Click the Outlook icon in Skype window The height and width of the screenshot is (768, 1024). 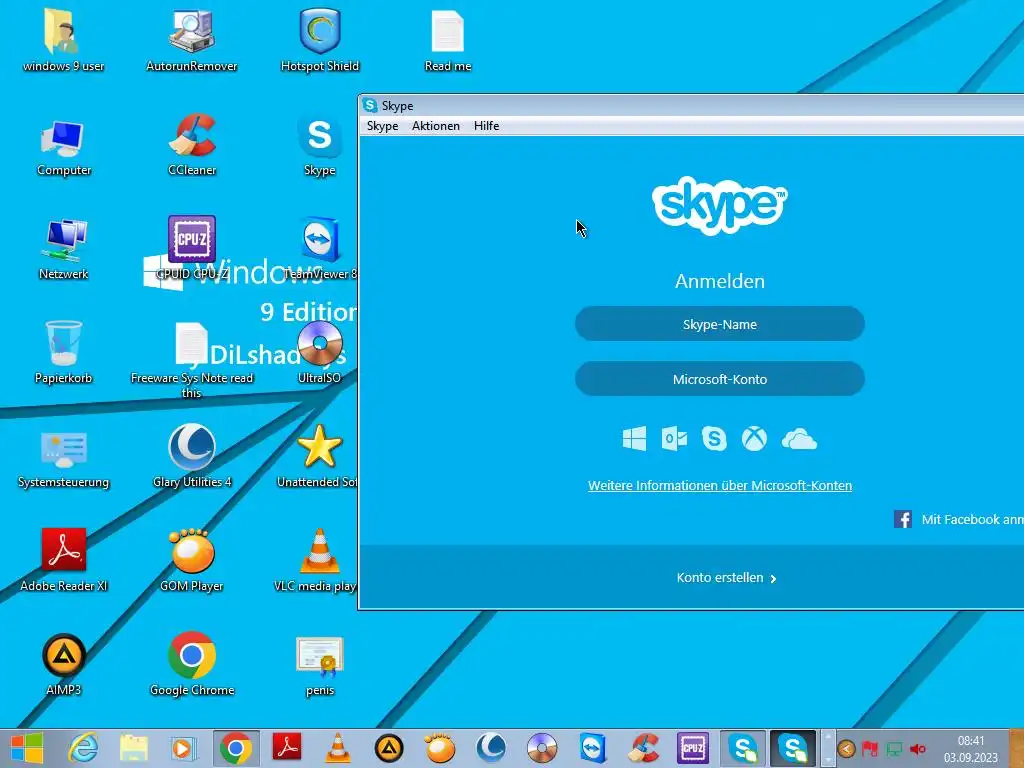674,439
